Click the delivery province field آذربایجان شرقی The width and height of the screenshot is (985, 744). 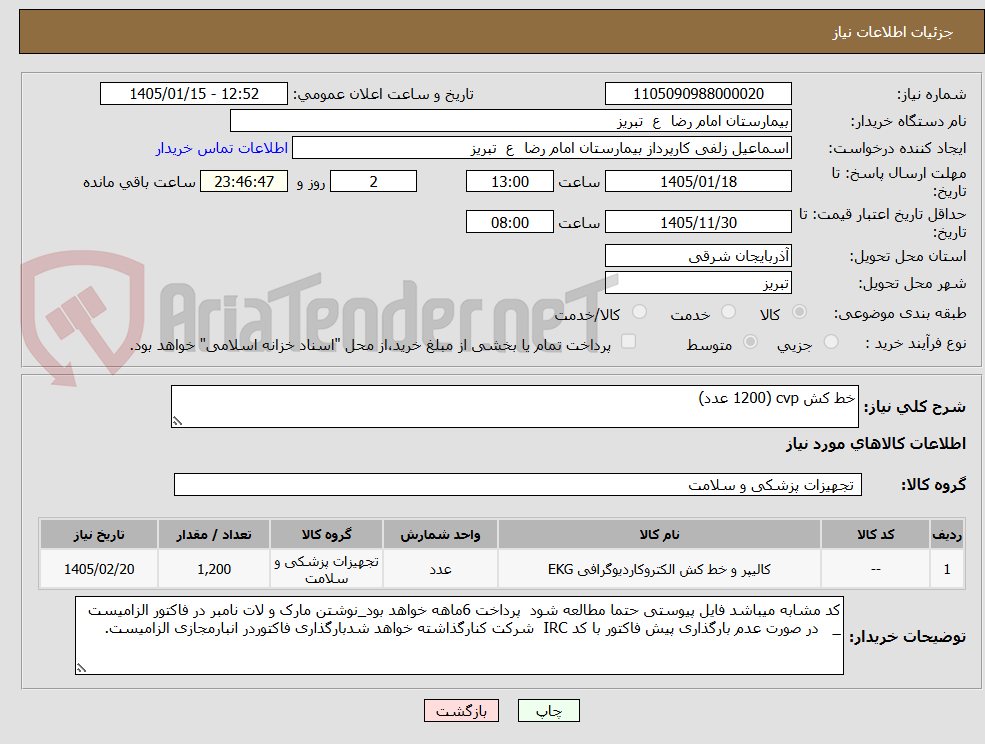click(x=698, y=256)
